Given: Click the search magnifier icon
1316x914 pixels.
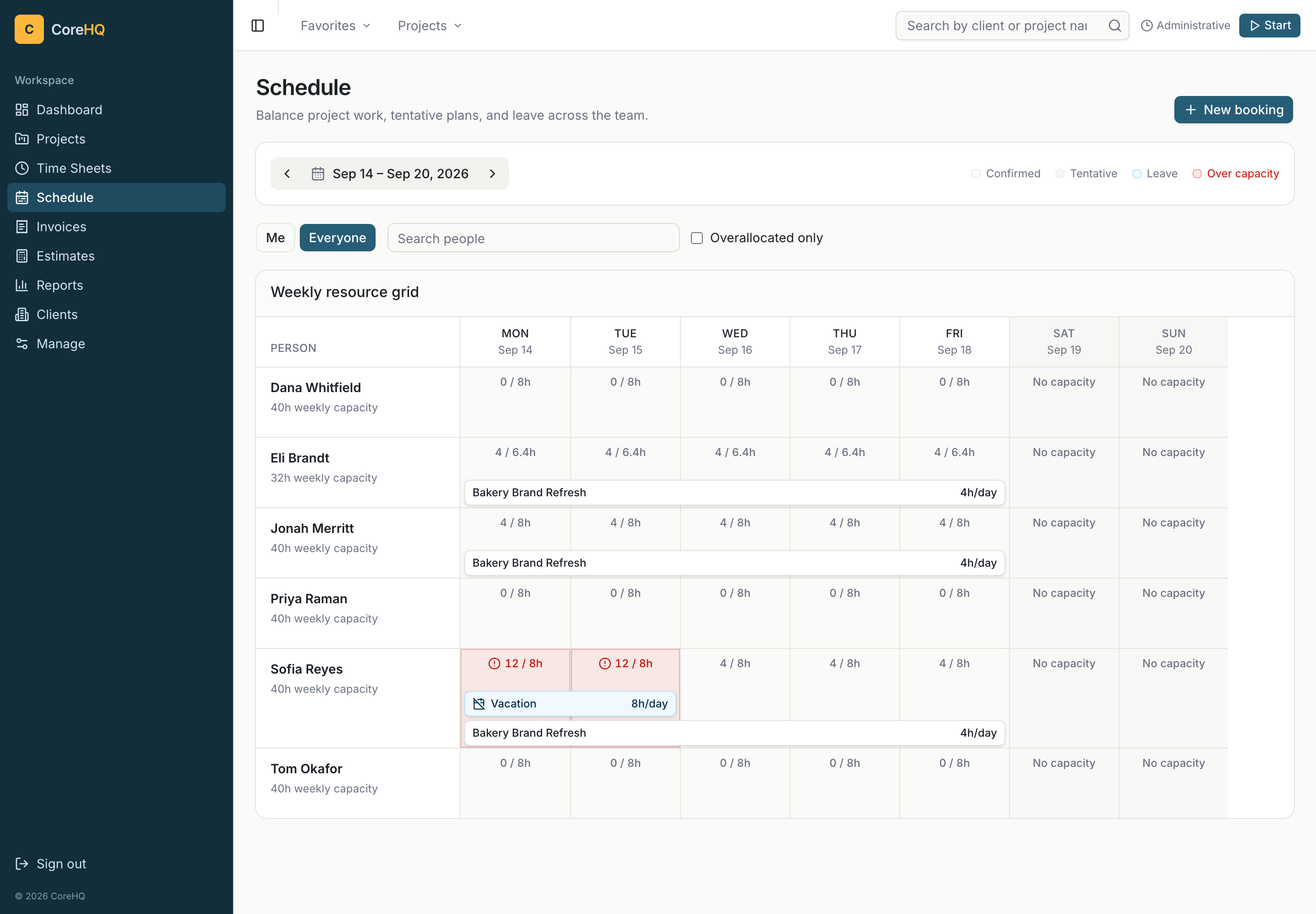Looking at the screenshot, I should tap(1114, 26).
